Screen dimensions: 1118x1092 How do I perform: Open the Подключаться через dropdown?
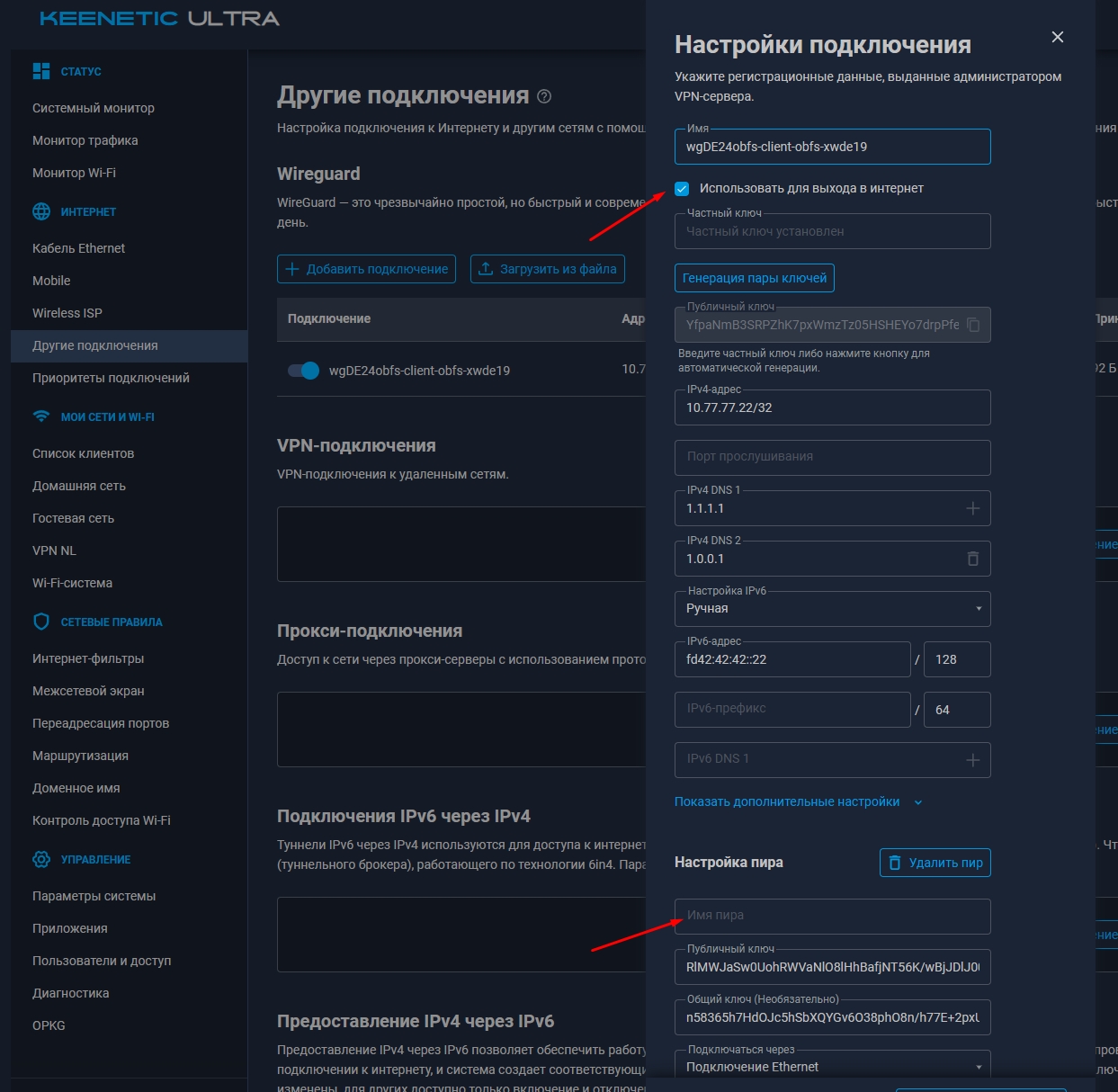pyautogui.click(x=979, y=1066)
